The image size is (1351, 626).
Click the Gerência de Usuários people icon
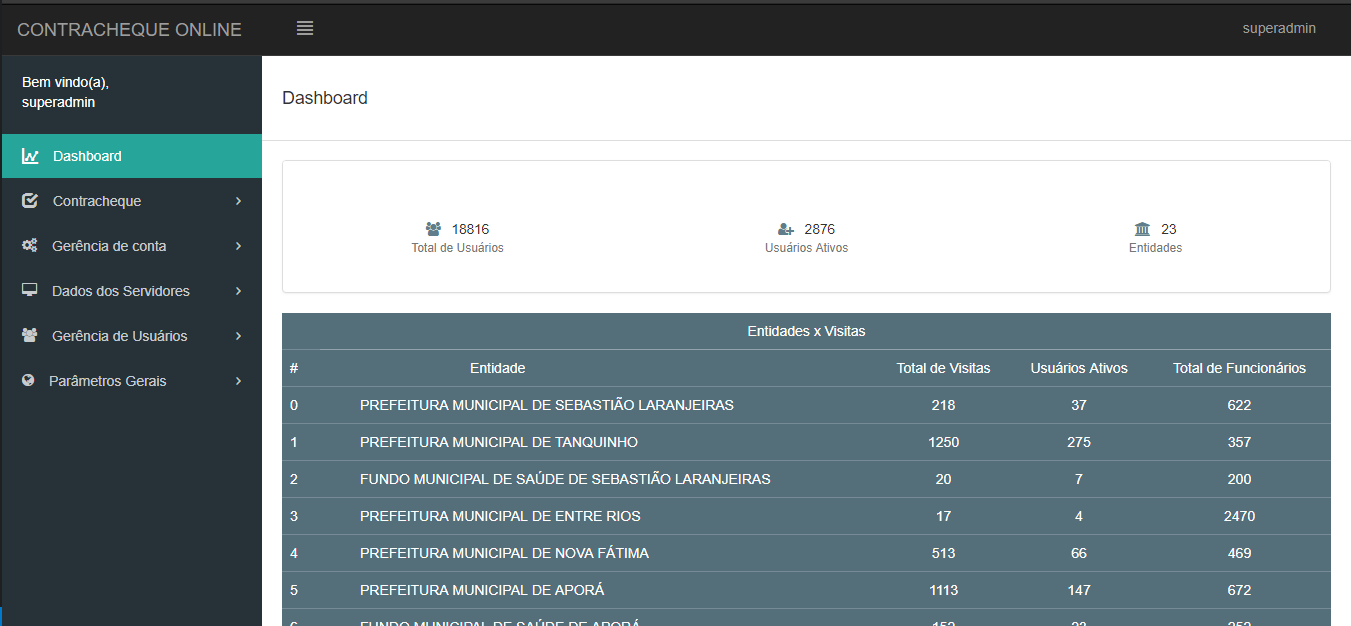point(30,336)
